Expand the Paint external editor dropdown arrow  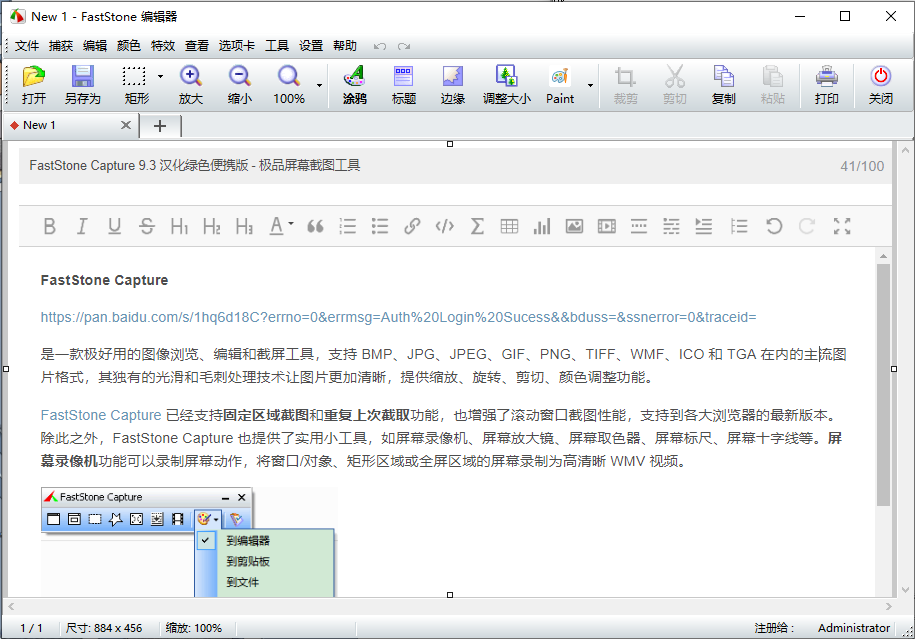pos(590,85)
